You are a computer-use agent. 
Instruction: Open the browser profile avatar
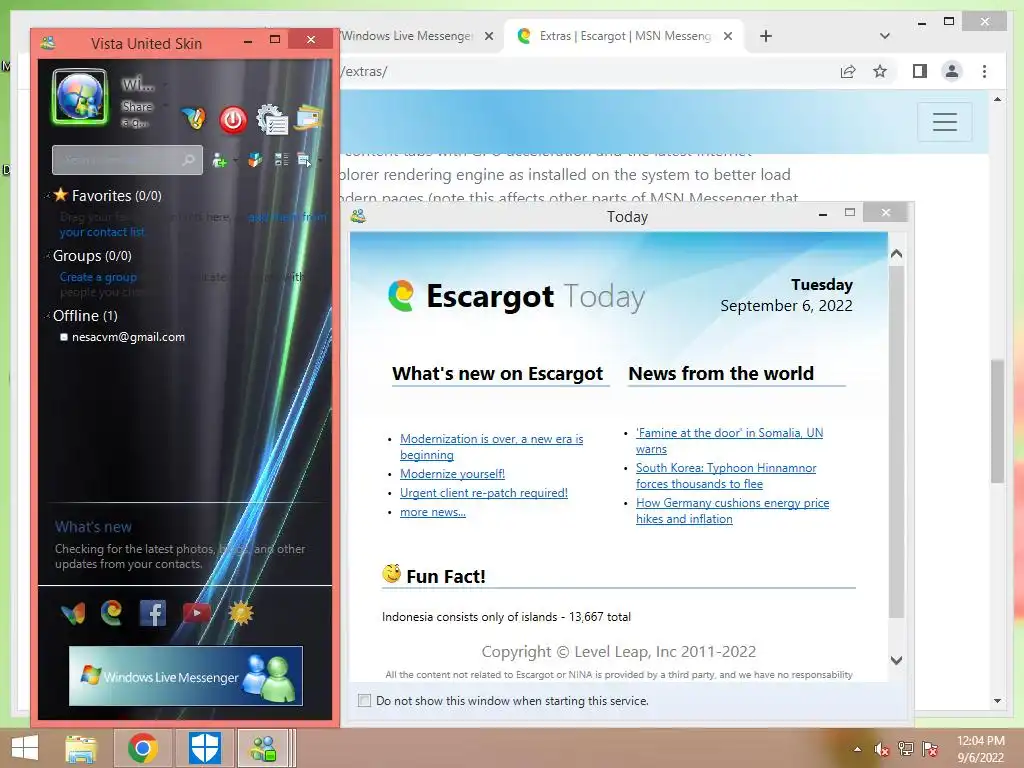[x=952, y=71]
